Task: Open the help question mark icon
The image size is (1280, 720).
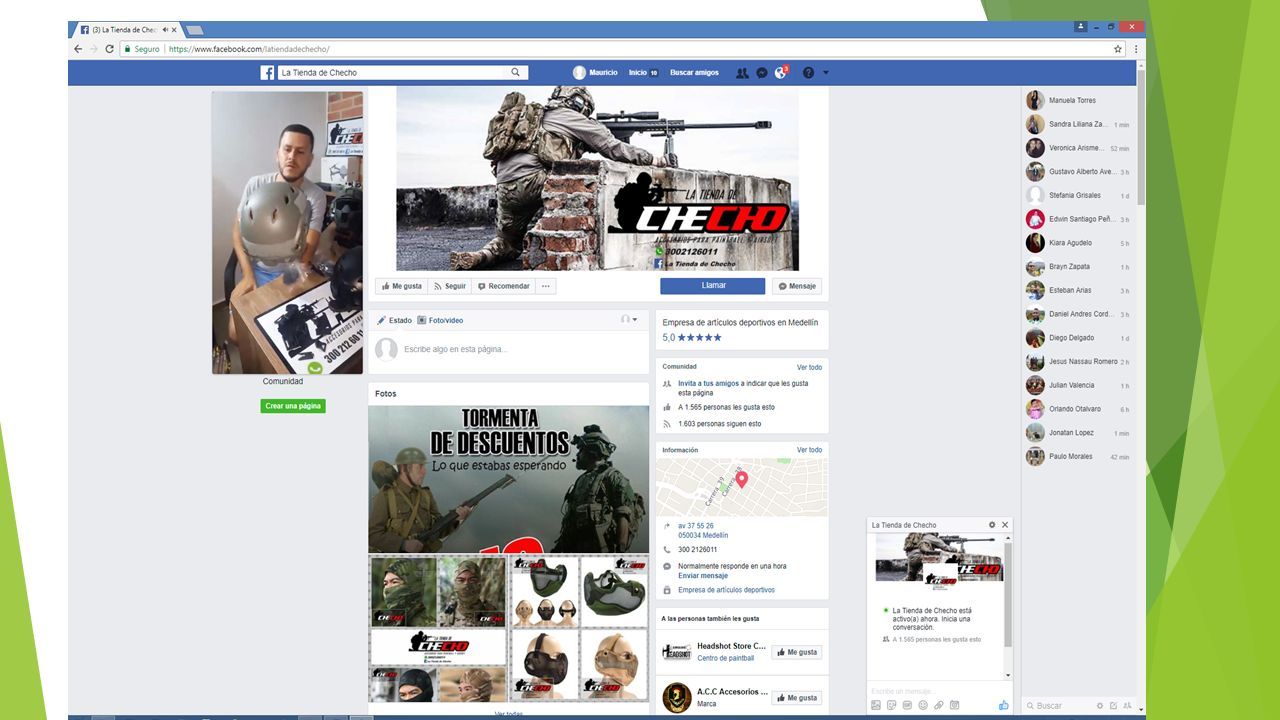Action: point(808,73)
